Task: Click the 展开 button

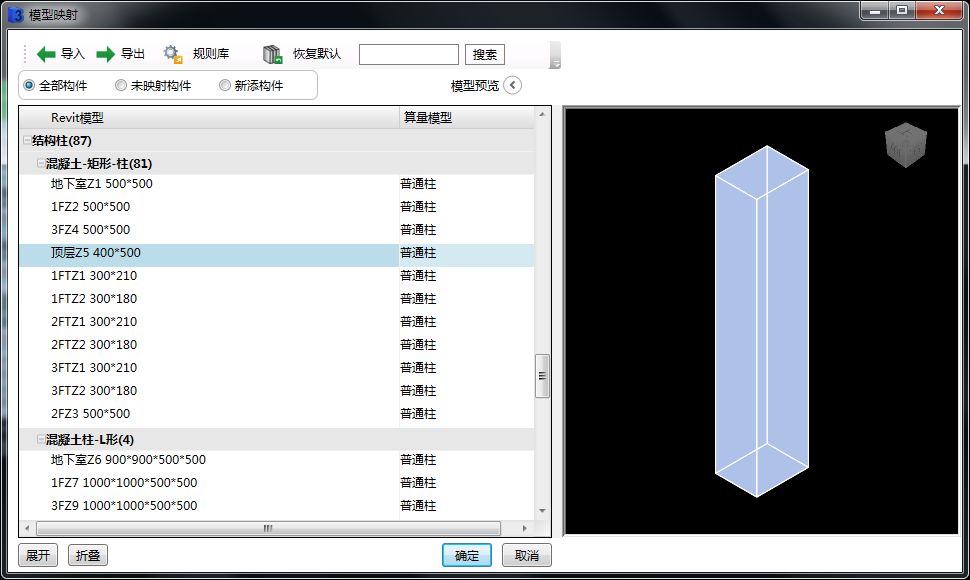Action: (x=38, y=555)
